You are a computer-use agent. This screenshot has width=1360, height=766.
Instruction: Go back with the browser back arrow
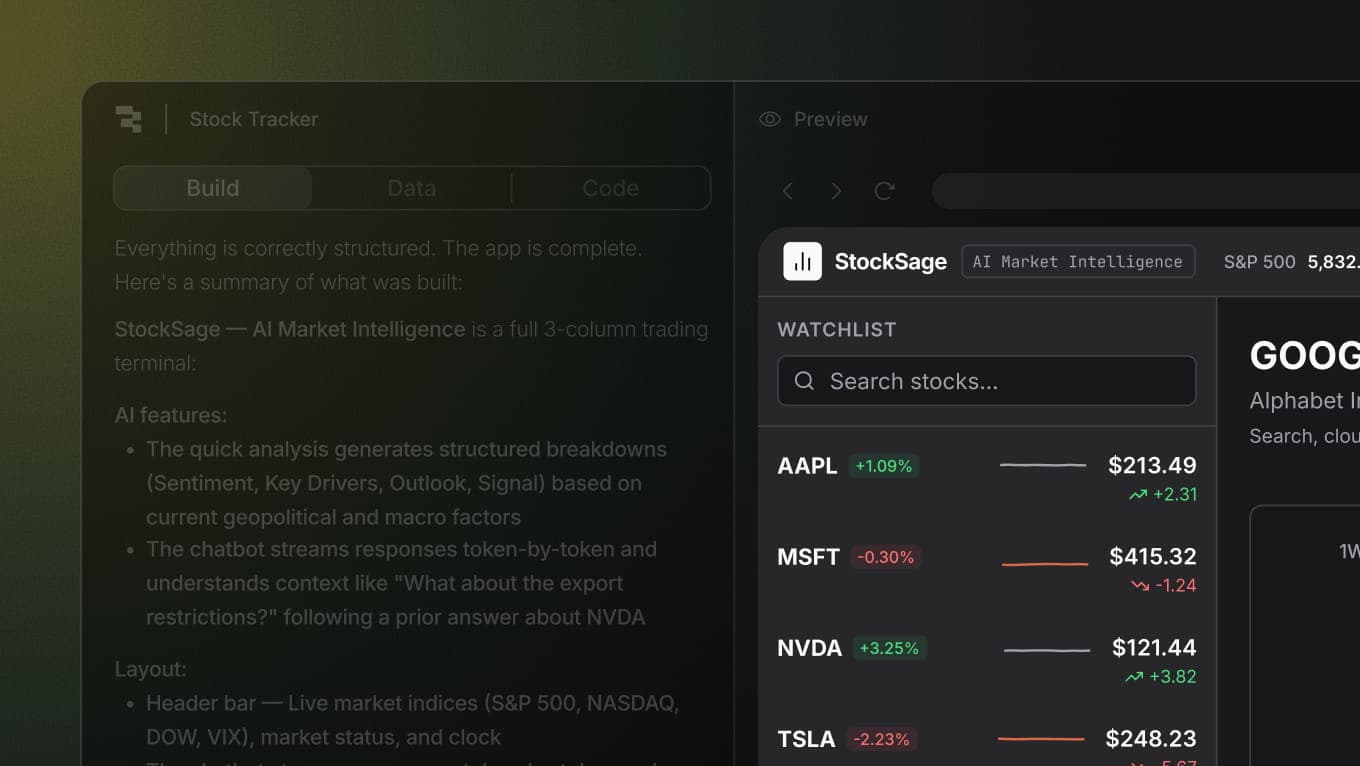pos(788,191)
